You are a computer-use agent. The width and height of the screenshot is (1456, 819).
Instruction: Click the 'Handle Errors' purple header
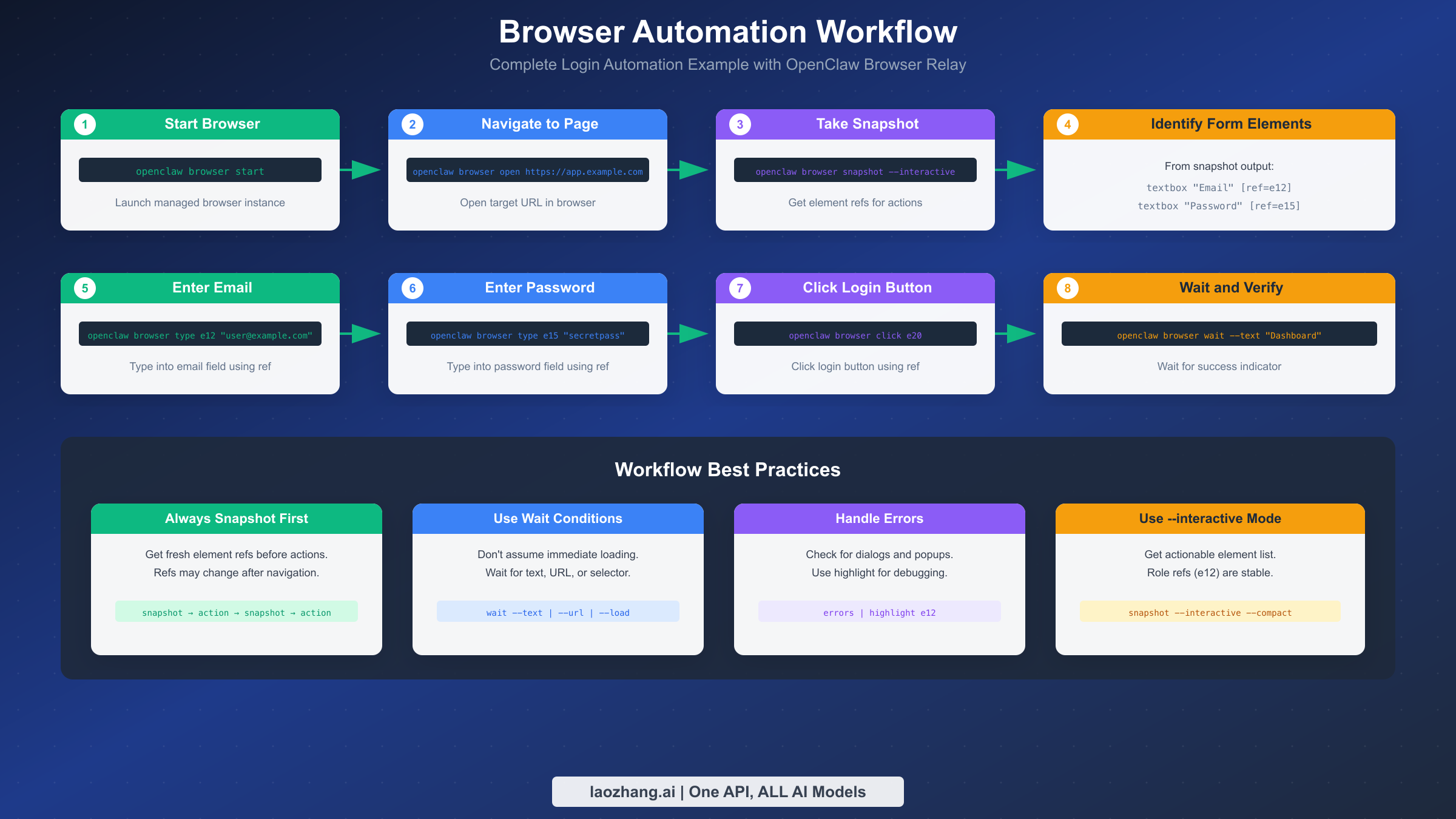[x=879, y=519]
